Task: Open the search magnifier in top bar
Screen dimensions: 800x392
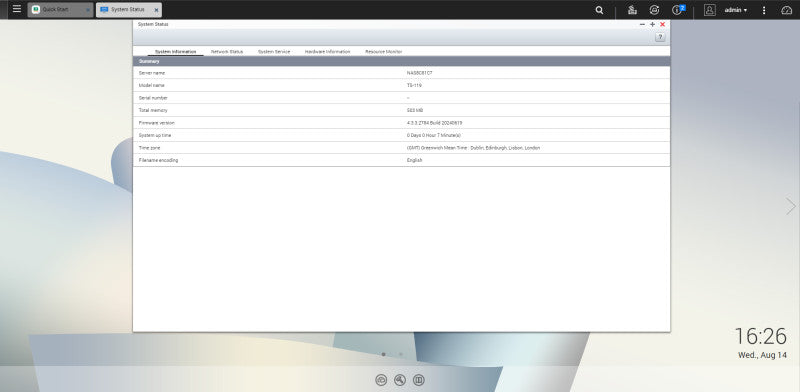Action: (x=599, y=10)
